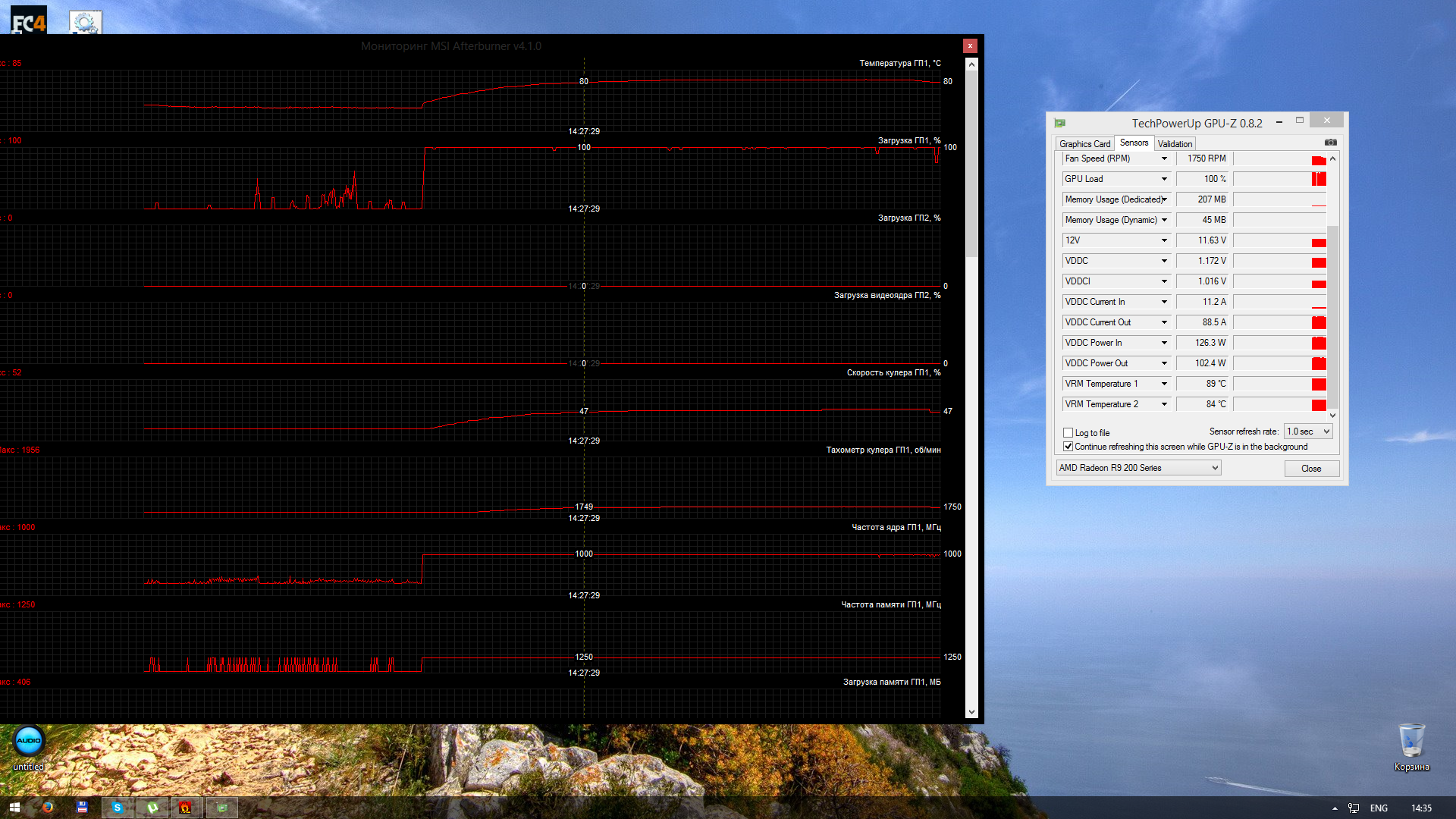Viewport: 1456px width, 819px height.
Task: Uncheck Continue refreshing in background option
Action: 1068,447
